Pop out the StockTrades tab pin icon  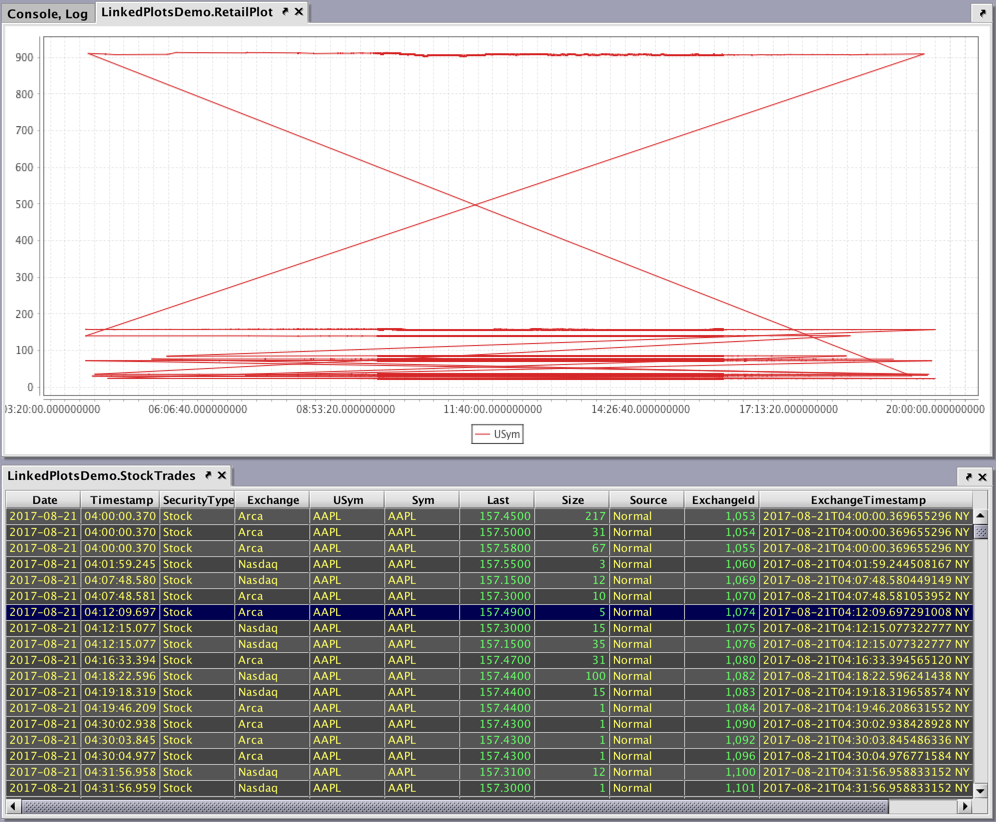pos(207,476)
